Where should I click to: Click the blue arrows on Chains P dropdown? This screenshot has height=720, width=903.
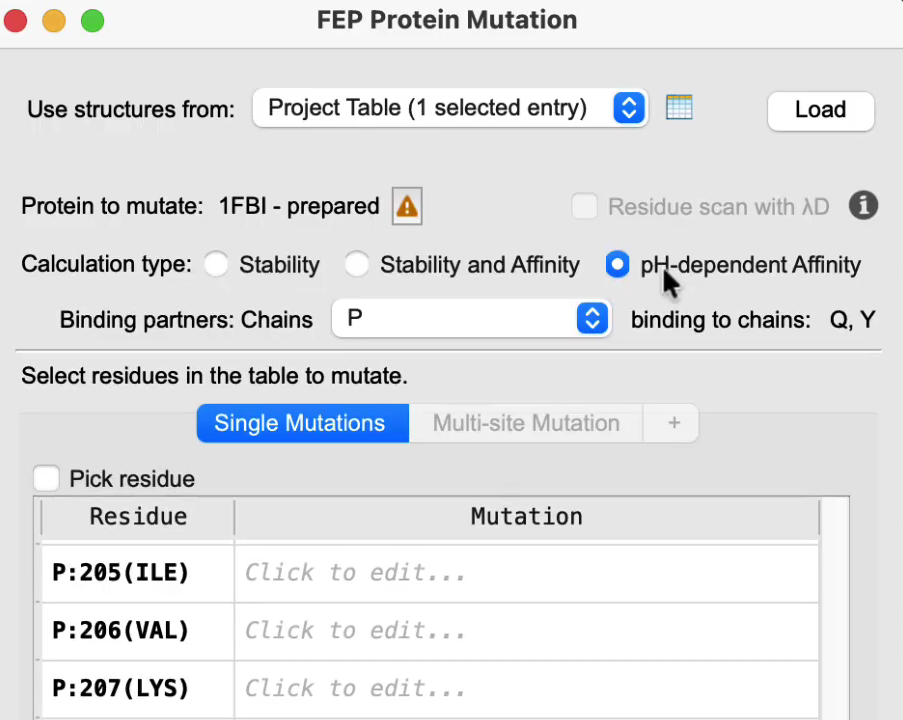coord(592,318)
